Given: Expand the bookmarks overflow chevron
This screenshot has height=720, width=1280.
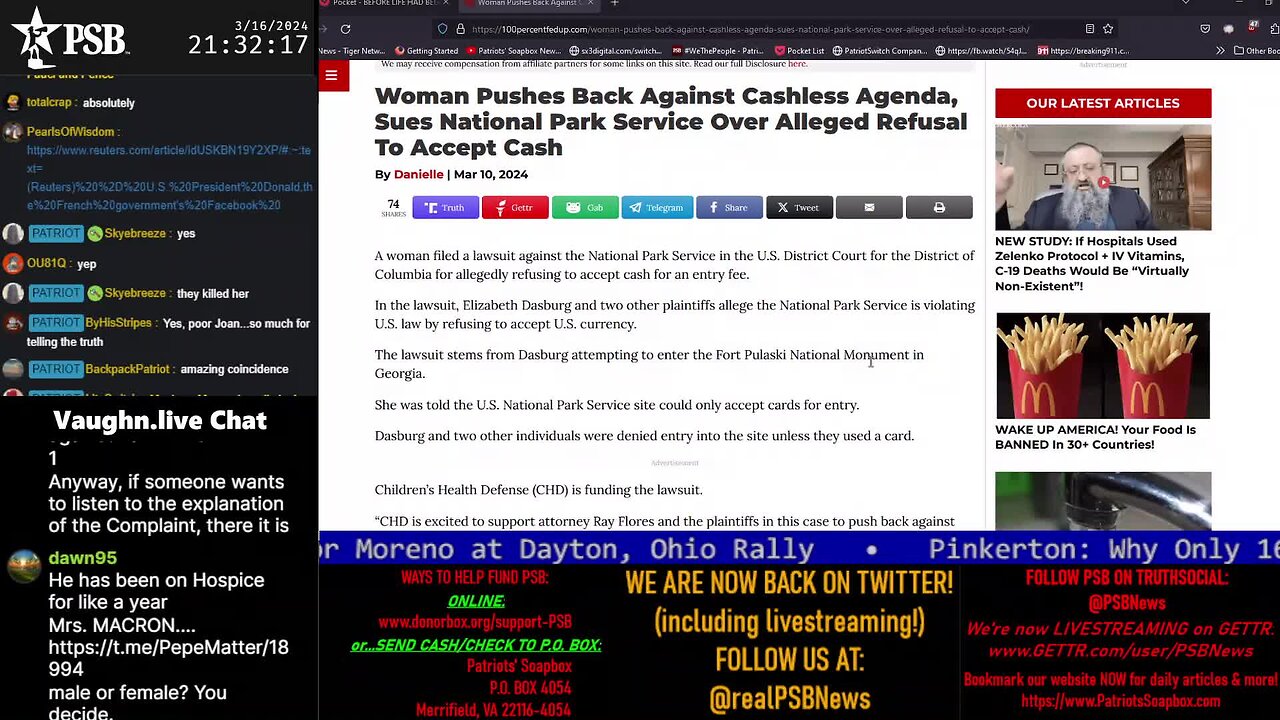Looking at the screenshot, I should [x=1220, y=51].
